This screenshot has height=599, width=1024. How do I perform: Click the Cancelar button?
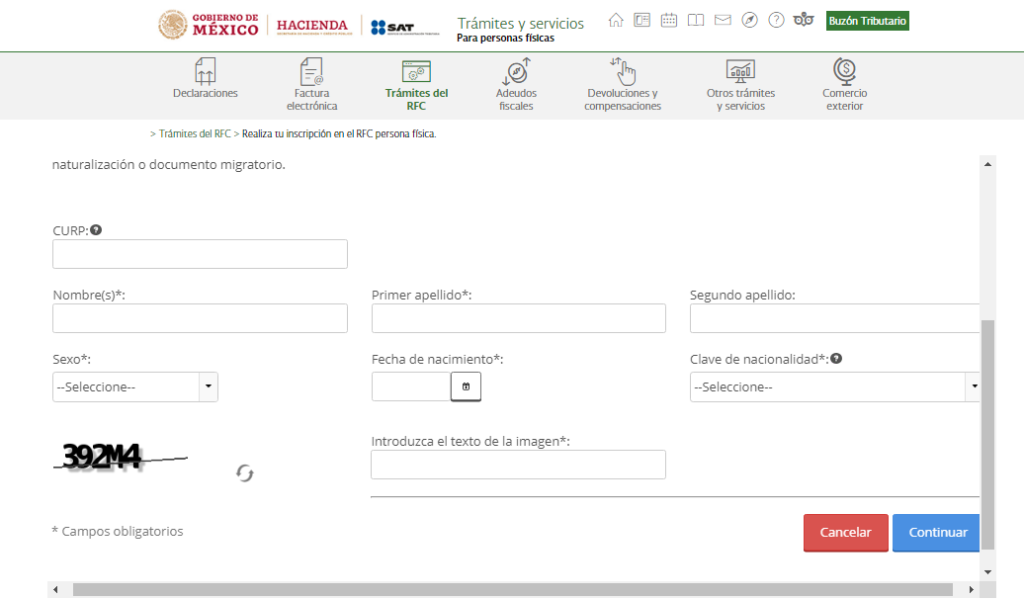(x=846, y=532)
